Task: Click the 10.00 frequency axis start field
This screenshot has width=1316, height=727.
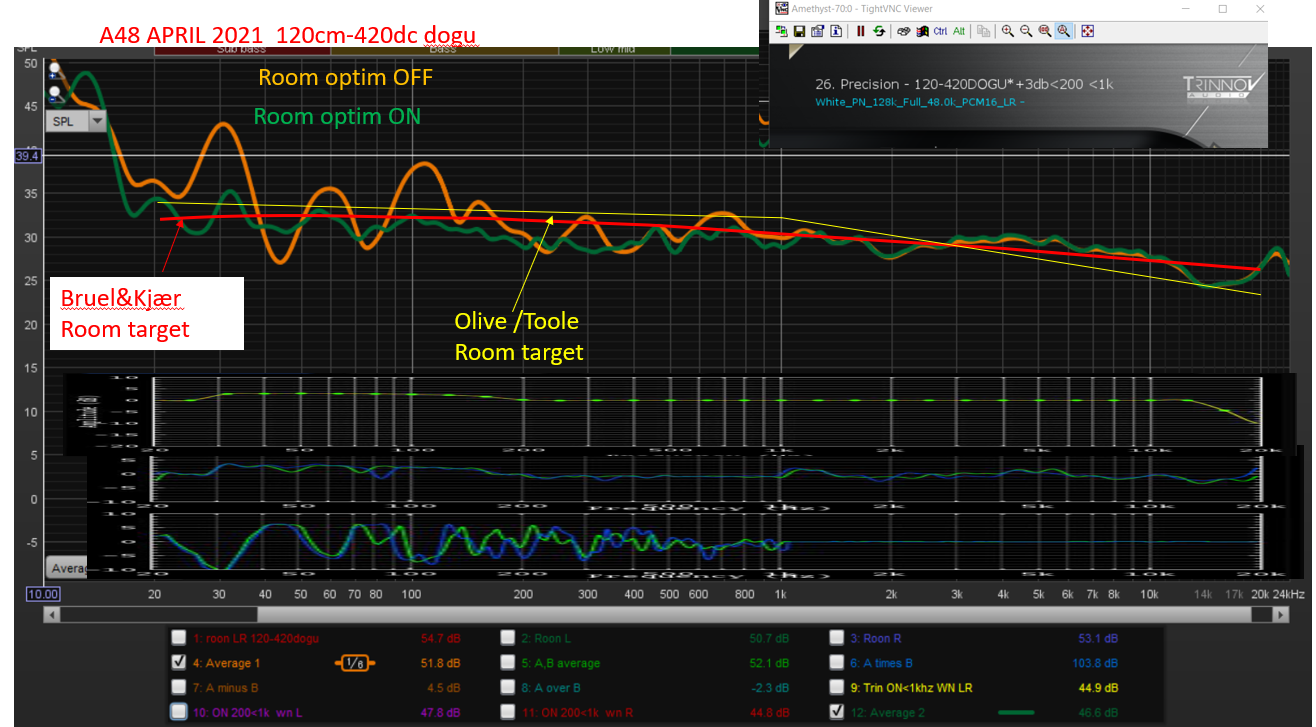Action: point(43,594)
